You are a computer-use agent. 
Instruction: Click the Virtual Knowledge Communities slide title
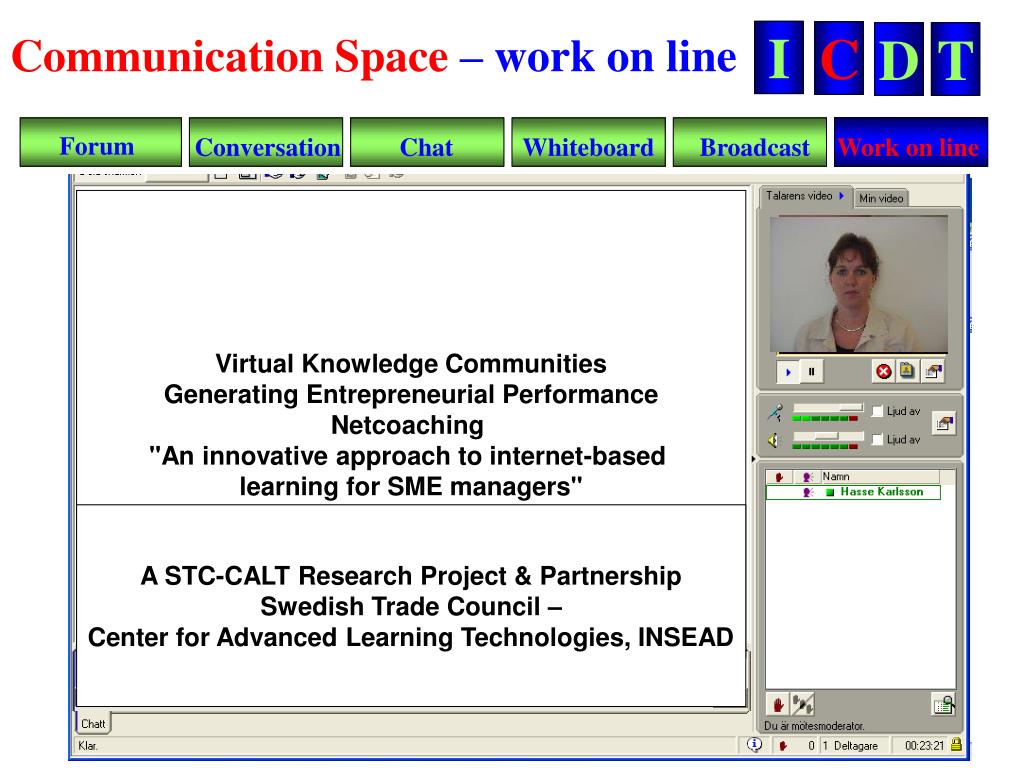pos(411,364)
